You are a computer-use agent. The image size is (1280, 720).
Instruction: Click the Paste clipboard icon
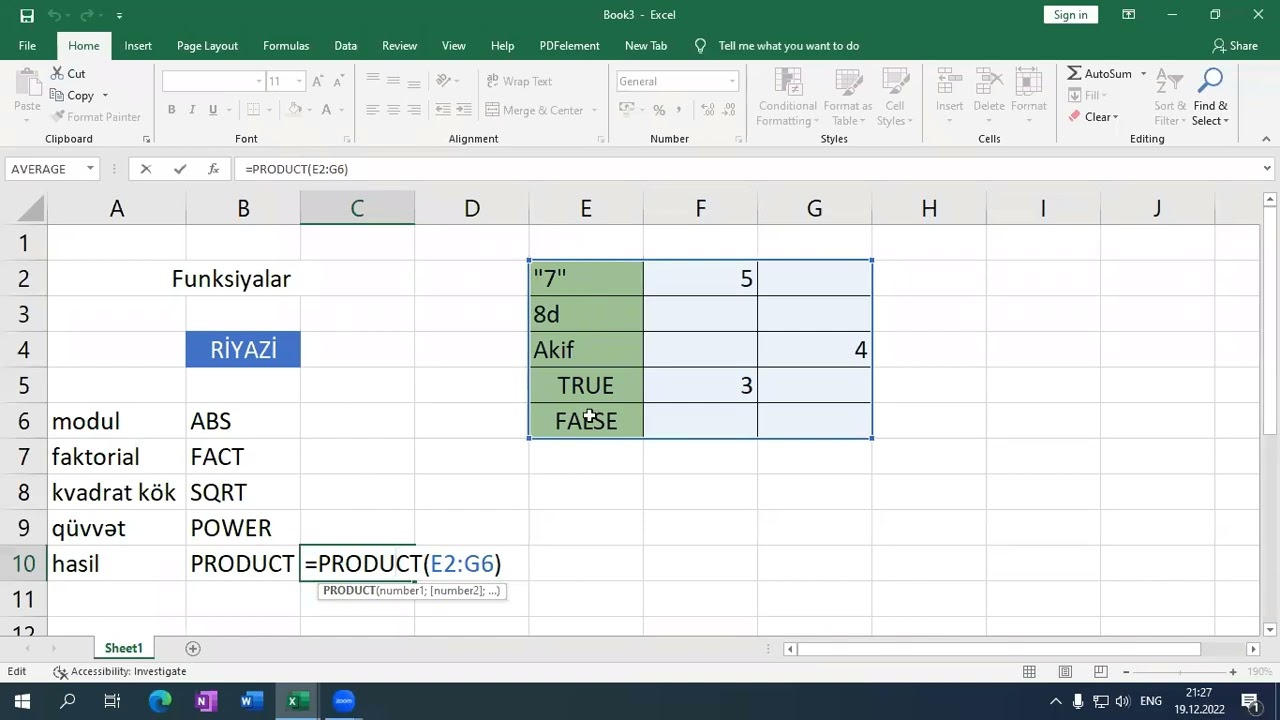pos(27,84)
